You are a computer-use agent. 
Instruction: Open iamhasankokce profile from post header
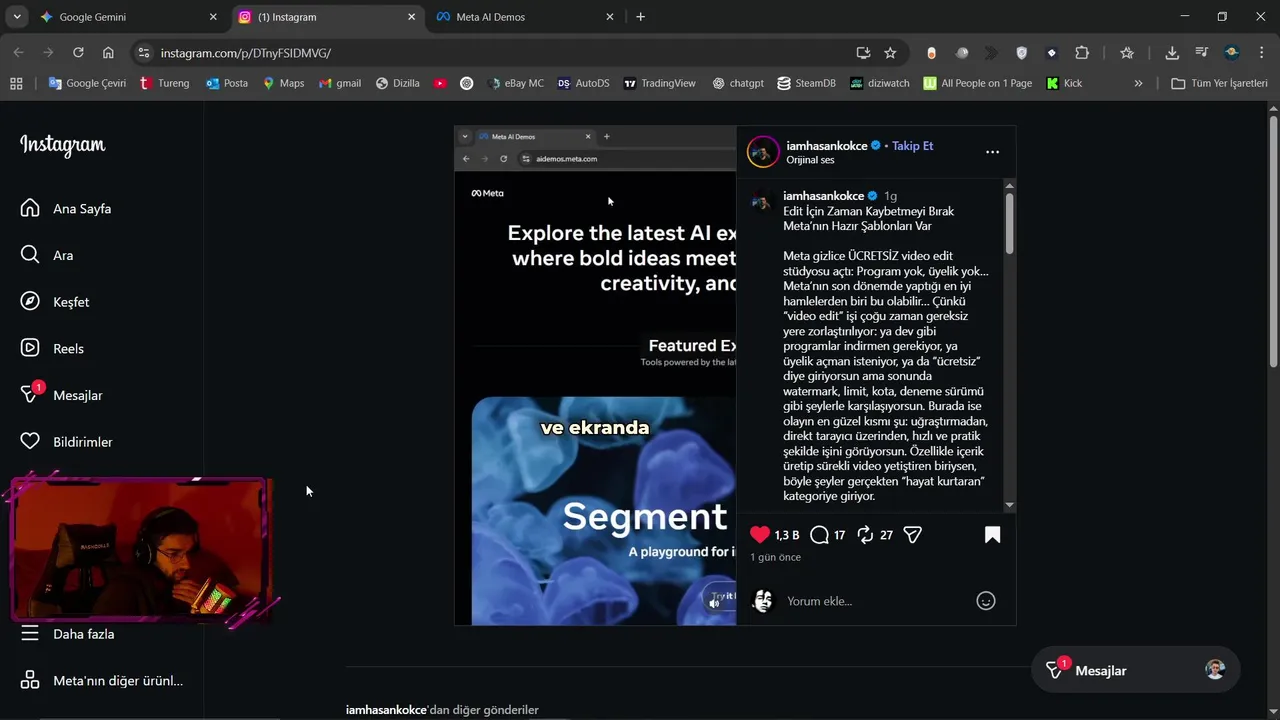[x=826, y=146]
